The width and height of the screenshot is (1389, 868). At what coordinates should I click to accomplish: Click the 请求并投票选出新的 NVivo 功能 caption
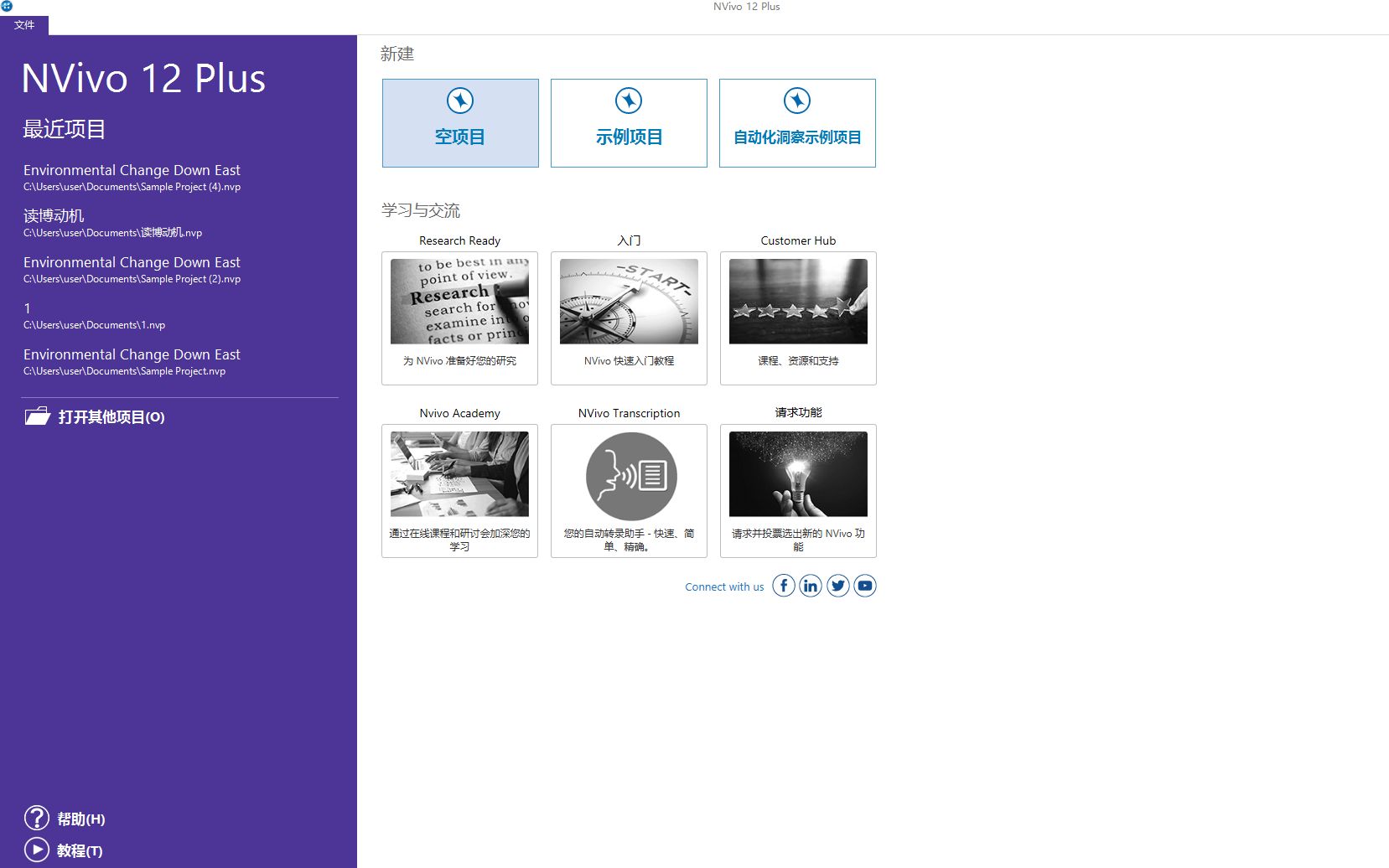(798, 540)
